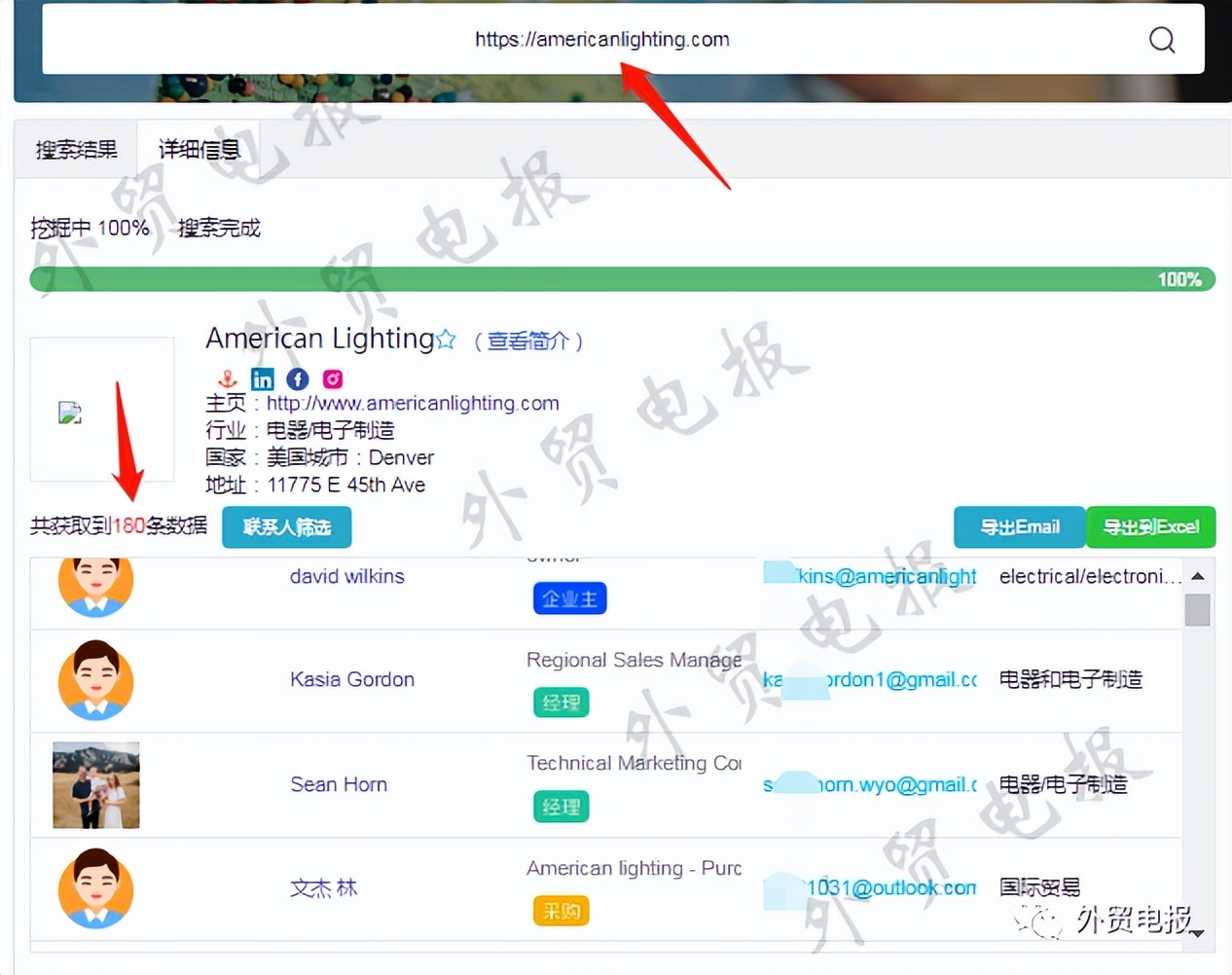Image resolution: width=1232 pixels, height=975 pixels.
Task: Switch to the 搜索结果 tab
Action: pos(76,149)
